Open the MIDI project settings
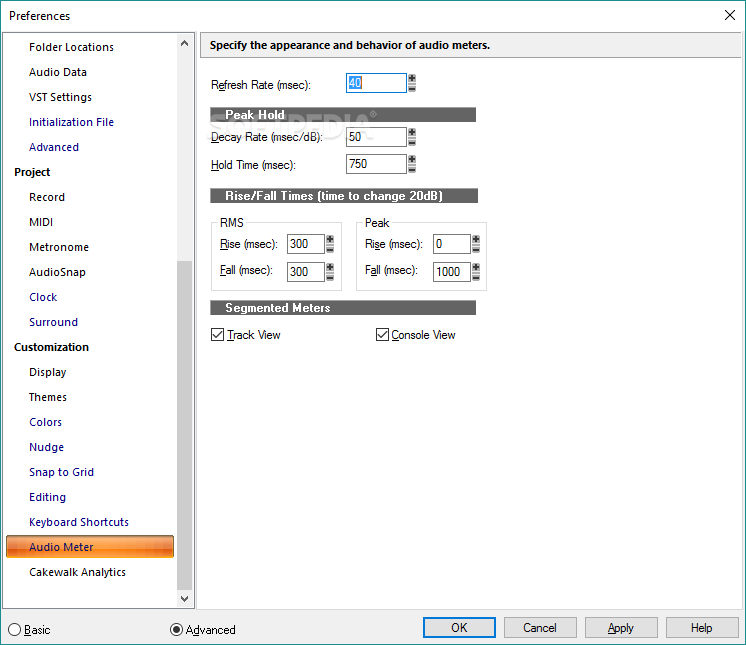 click(x=41, y=222)
